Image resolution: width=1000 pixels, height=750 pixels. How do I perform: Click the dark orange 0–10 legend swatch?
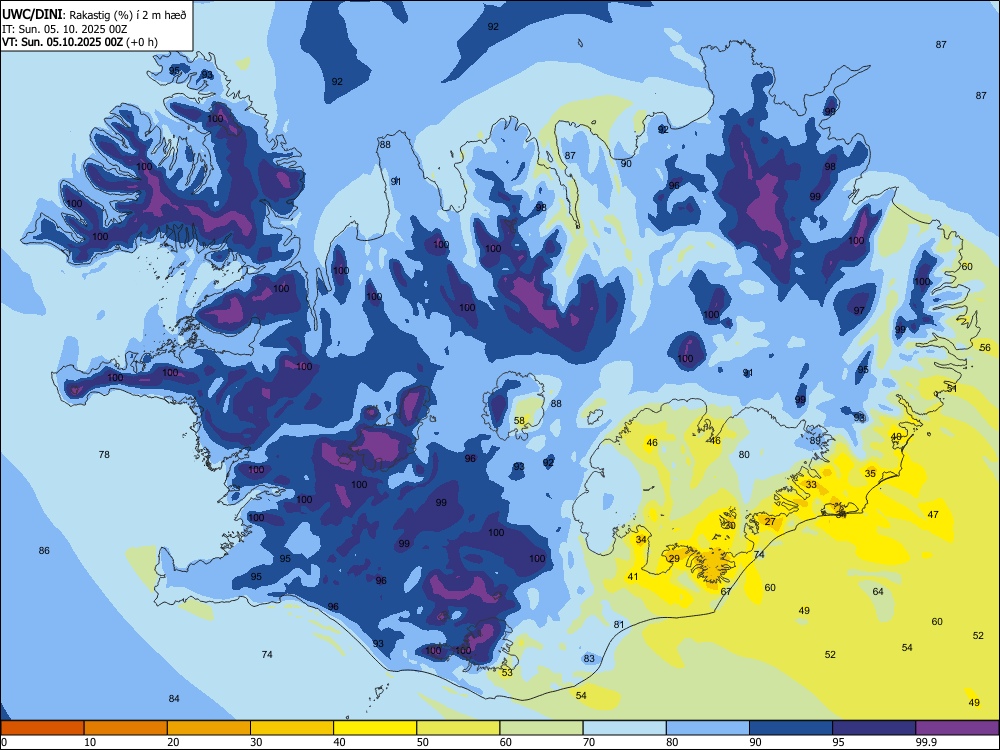(x=42, y=728)
